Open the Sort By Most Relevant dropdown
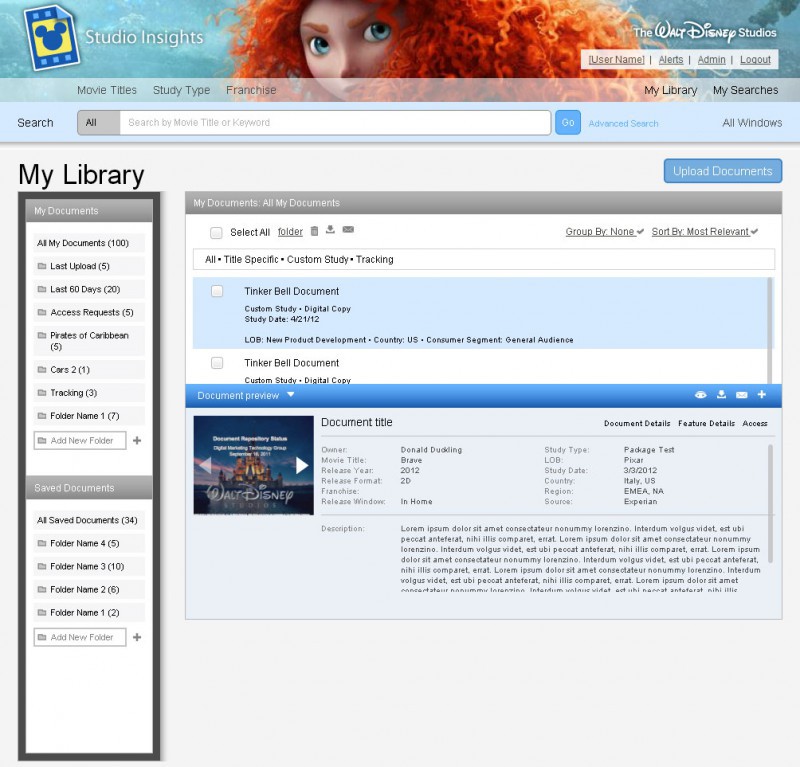Screen dimensions: 800x767 pos(705,232)
